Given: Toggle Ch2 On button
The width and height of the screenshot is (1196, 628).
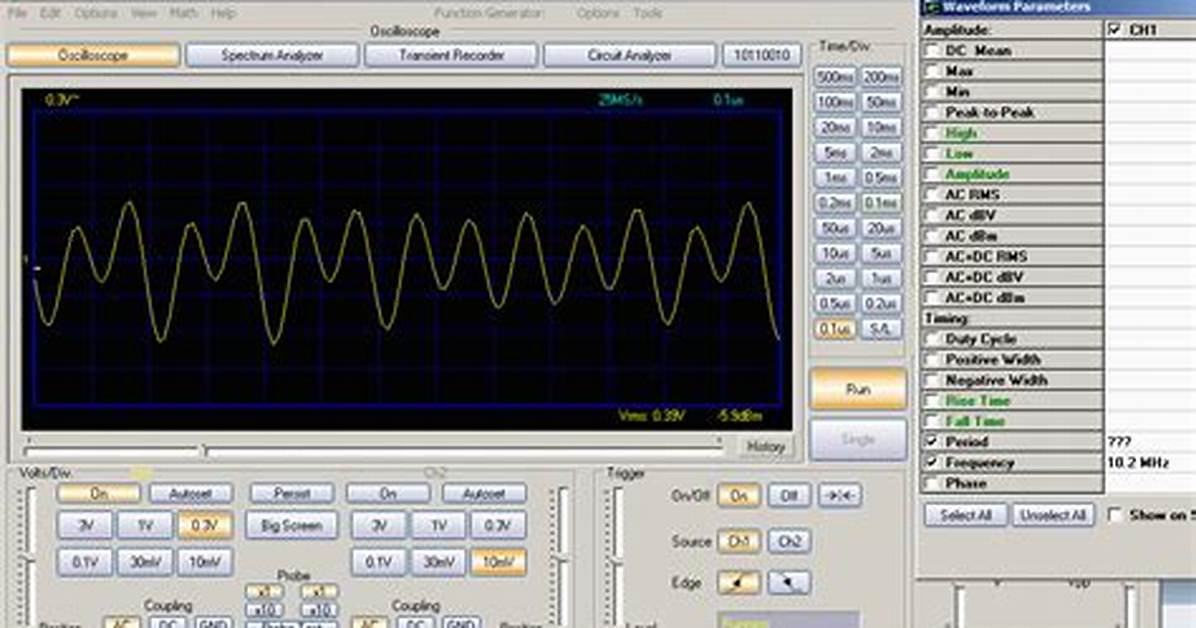Looking at the screenshot, I should [x=387, y=494].
